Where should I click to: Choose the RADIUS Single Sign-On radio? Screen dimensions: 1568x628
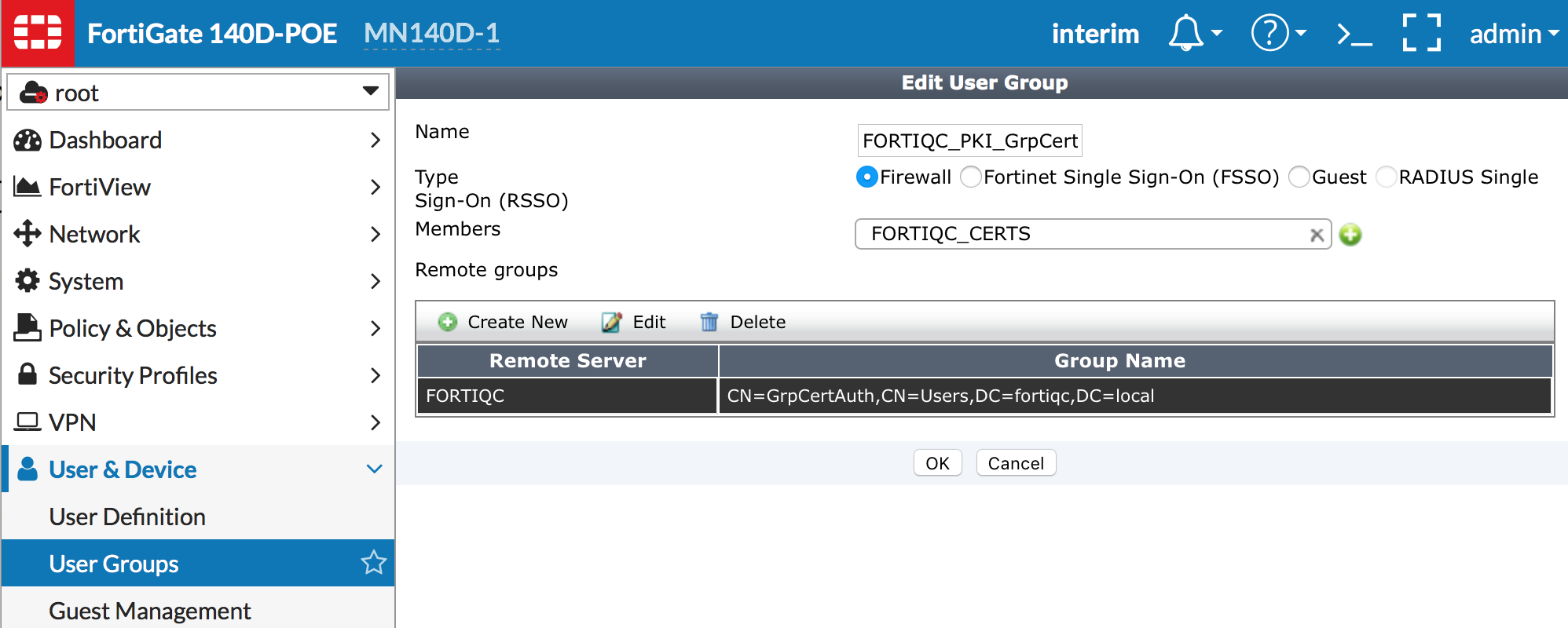click(1387, 177)
